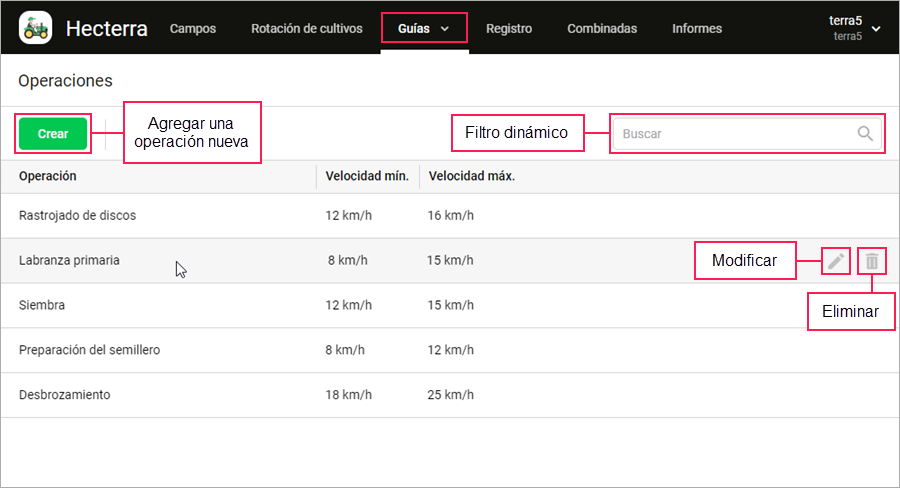Select the Siembra operation row

click(x=450, y=305)
